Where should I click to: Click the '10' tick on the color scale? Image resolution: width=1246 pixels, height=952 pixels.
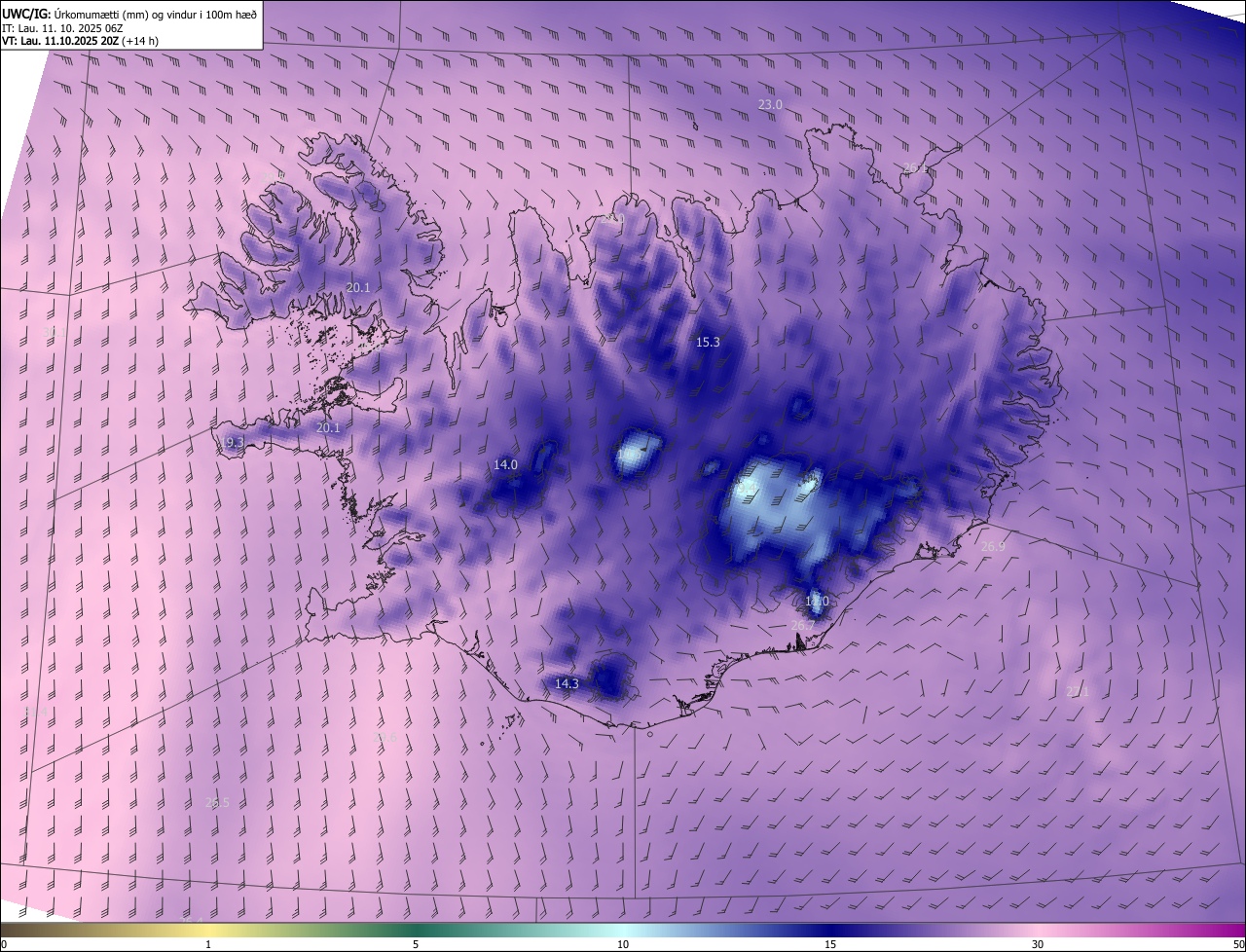pos(623,945)
